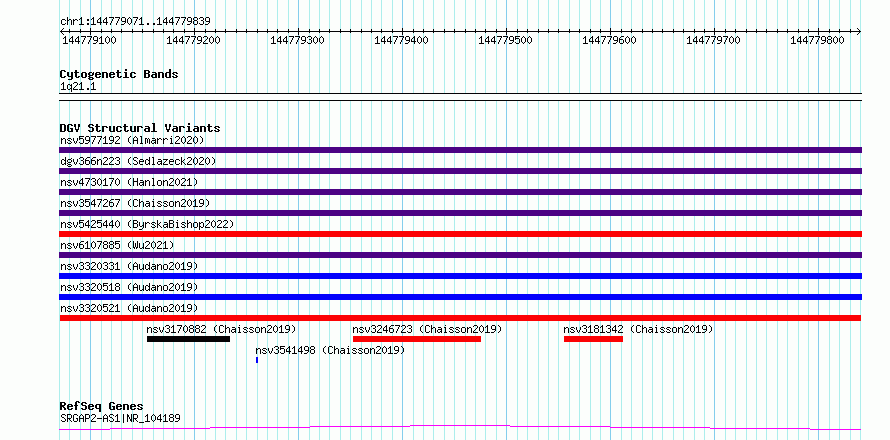Click the nsv3170882 (Chaisson2019) label
The image size is (890, 440).
point(221,329)
